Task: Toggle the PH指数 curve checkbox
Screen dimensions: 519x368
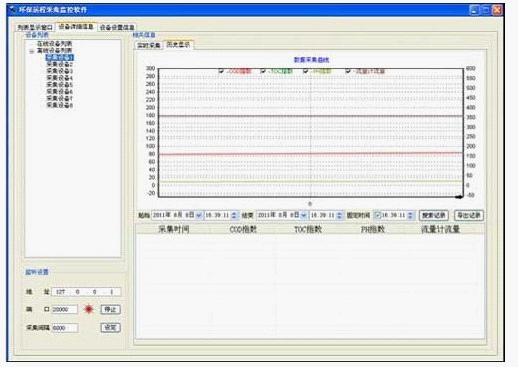Action: point(306,71)
